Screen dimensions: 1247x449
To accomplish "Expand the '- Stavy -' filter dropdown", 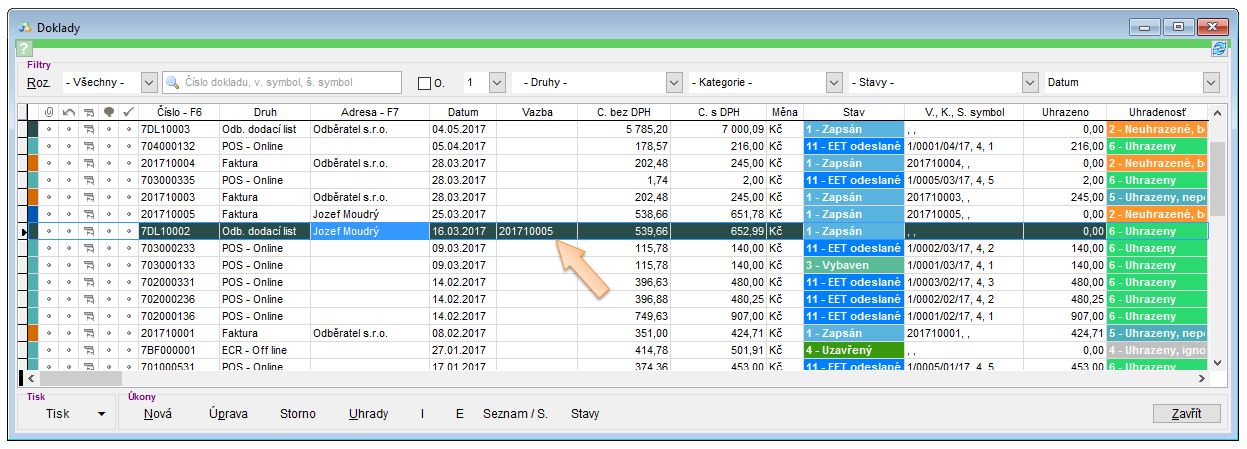I will pos(1030,83).
